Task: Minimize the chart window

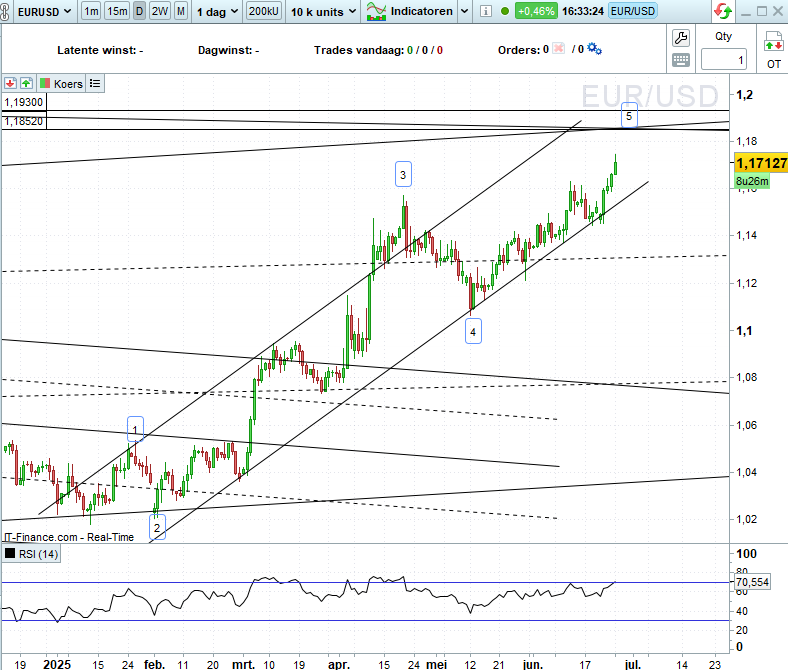Action: pos(746,12)
